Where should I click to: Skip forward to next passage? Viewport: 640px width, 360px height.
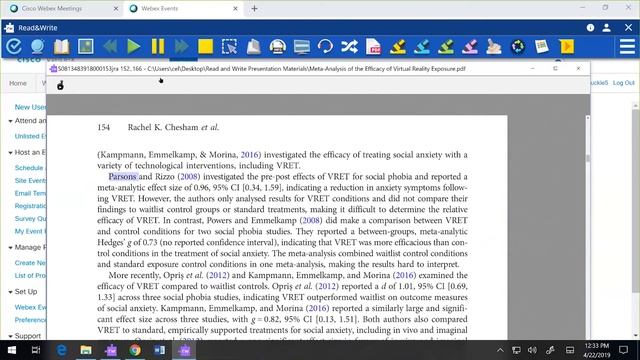point(181,47)
